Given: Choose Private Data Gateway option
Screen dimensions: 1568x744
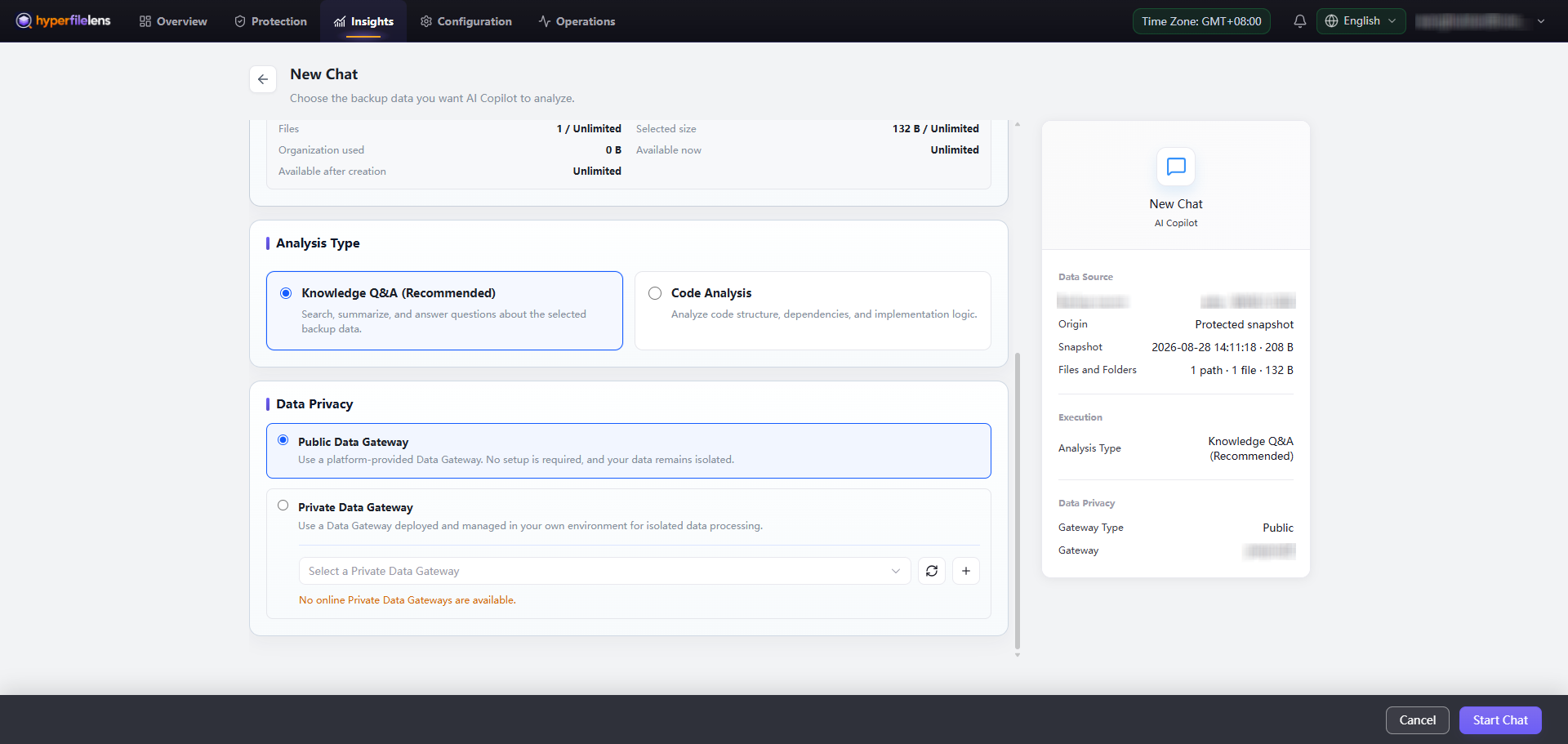Looking at the screenshot, I should 283,506.
